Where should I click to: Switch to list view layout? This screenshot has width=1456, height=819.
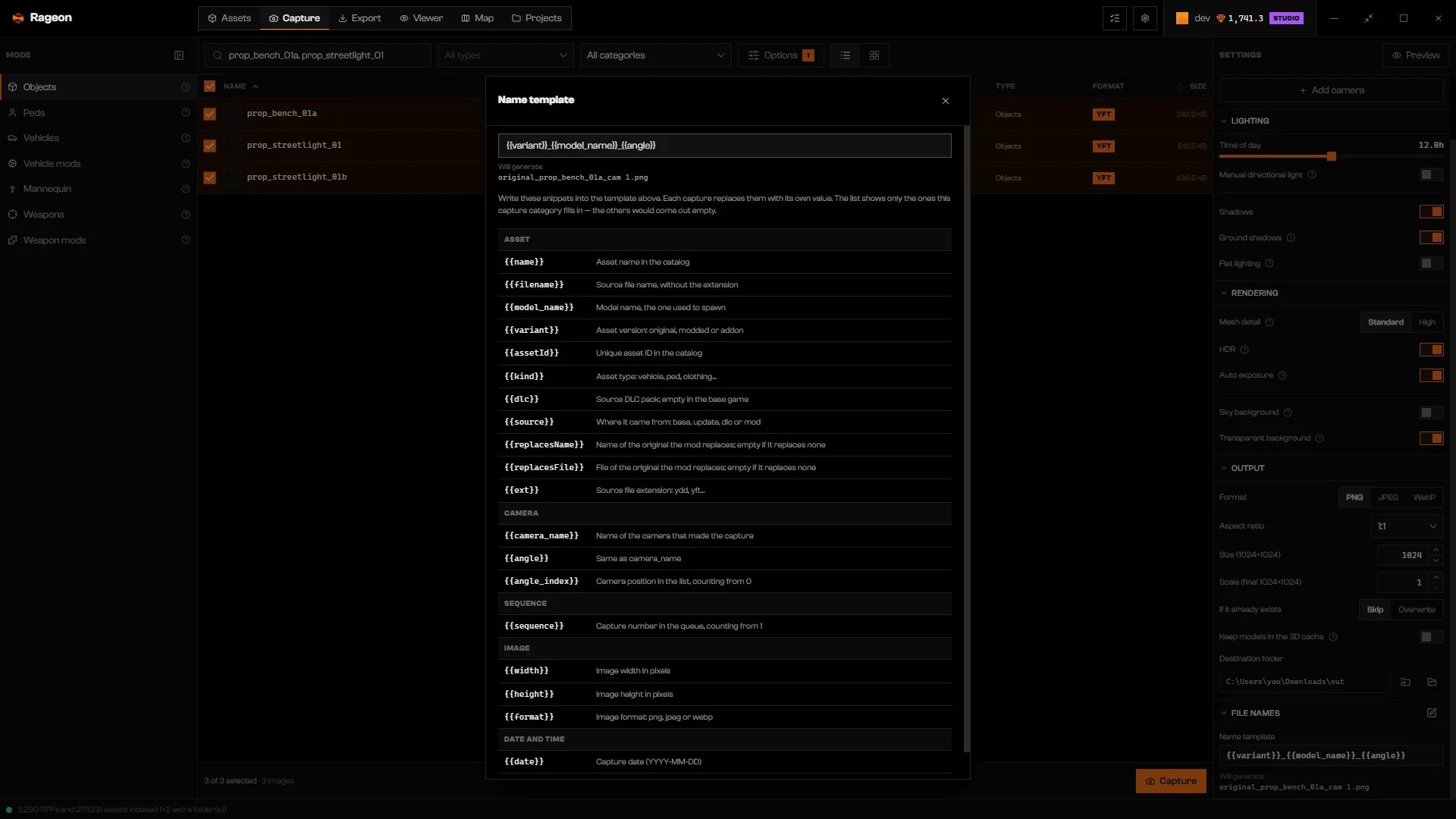(846, 55)
